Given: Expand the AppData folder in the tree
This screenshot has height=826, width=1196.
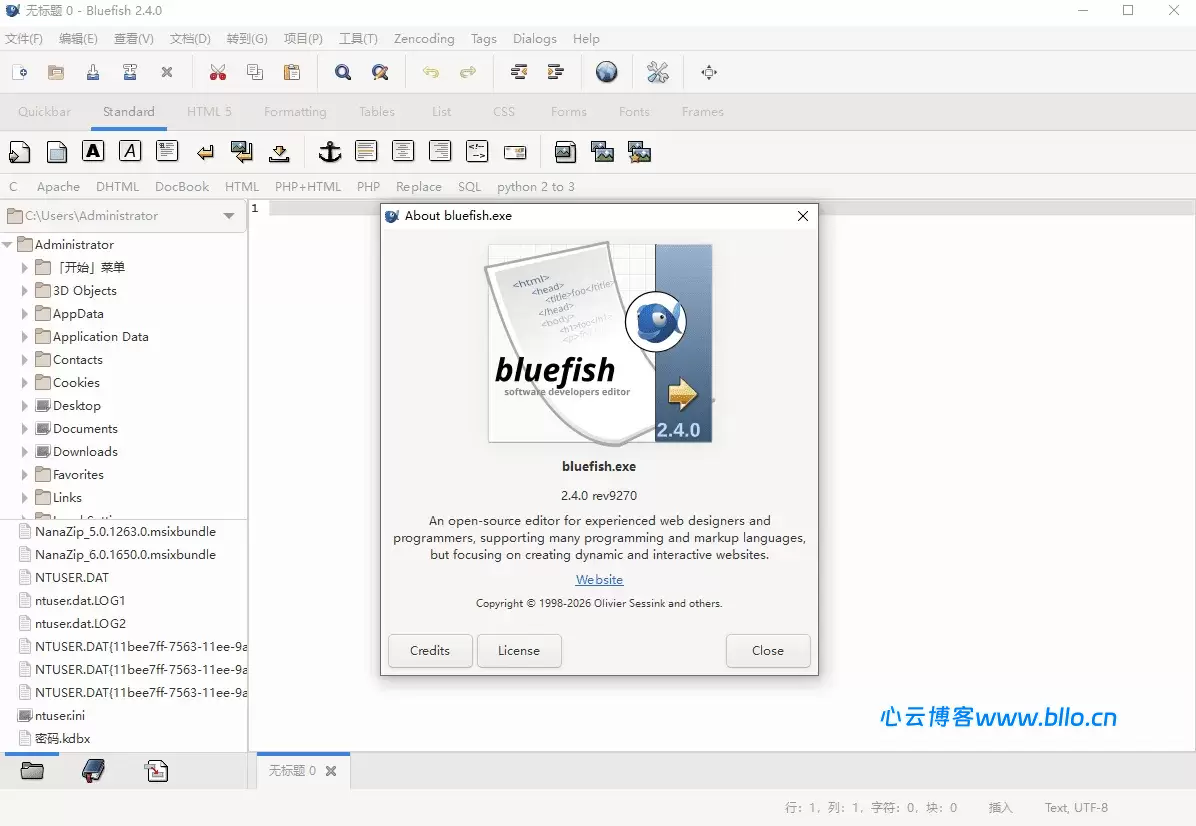Looking at the screenshot, I should click(26, 313).
